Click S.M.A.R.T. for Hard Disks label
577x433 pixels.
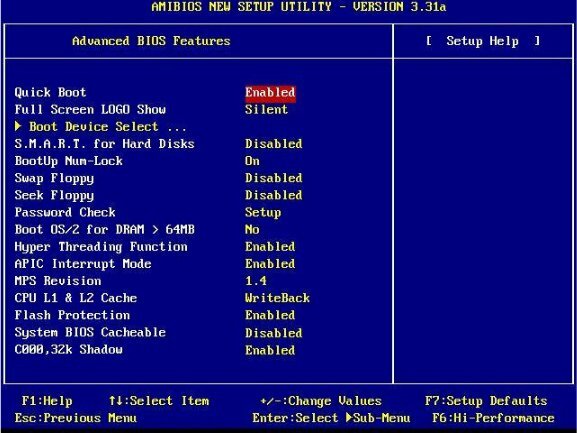pos(105,143)
